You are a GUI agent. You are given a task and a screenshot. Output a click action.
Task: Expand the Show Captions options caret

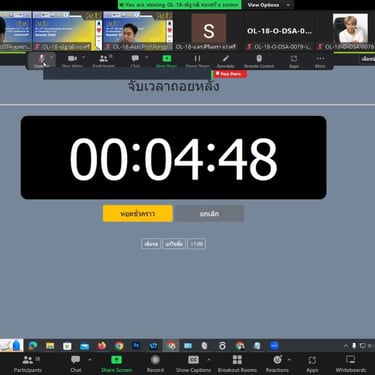[209, 360]
